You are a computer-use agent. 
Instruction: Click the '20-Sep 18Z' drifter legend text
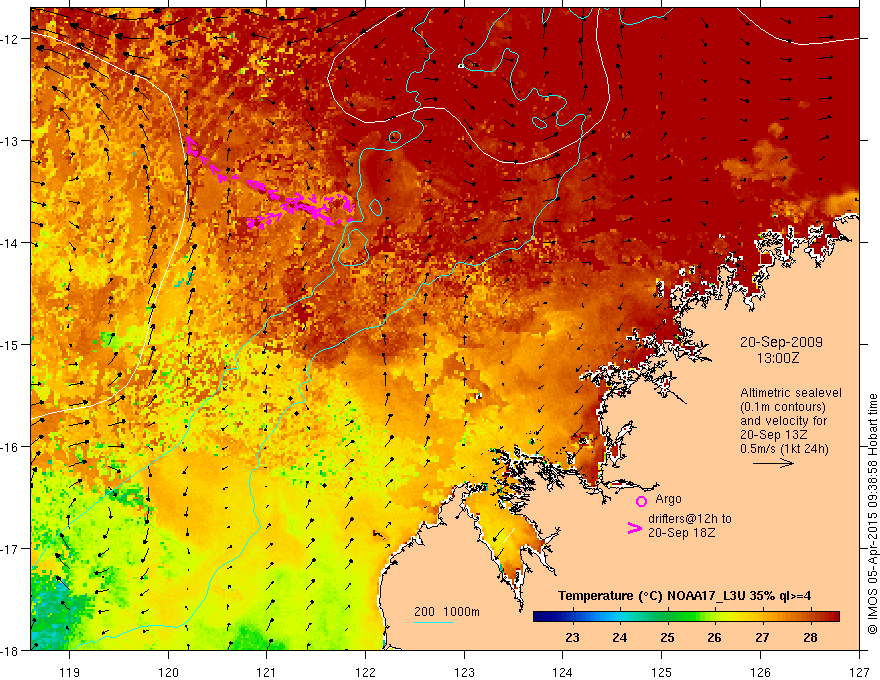(x=682, y=533)
